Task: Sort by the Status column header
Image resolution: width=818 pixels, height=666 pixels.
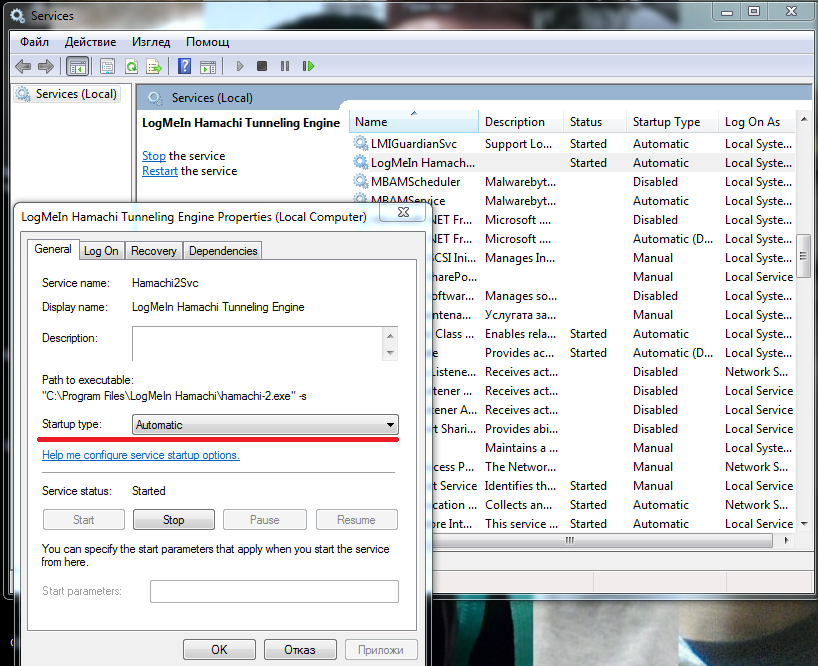Action: (x=595, y=122)
